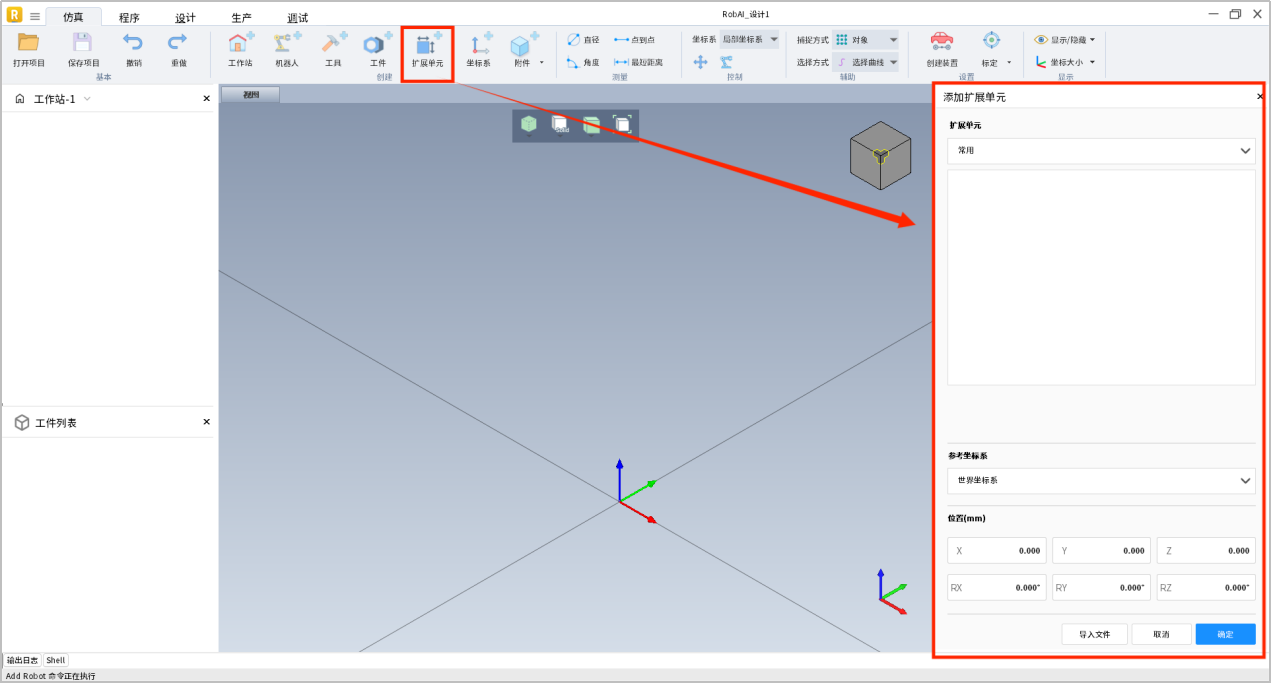Click the 保存项目 (Save Project) icon
1272x685 pixels.
pos(83,43)
